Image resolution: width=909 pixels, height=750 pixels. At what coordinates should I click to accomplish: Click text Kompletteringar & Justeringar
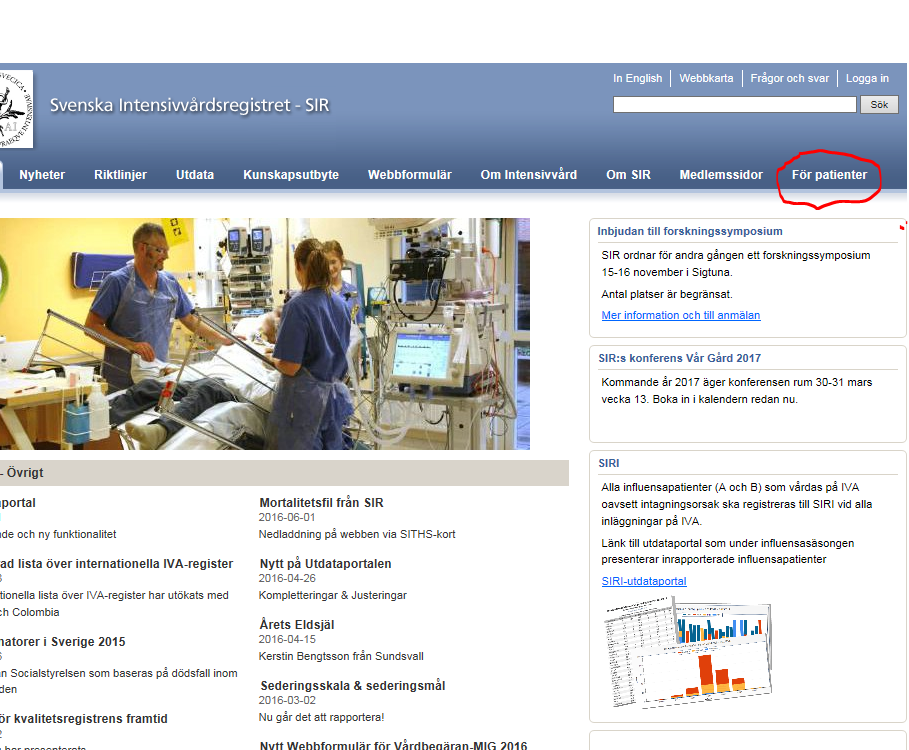coord(333,595)
